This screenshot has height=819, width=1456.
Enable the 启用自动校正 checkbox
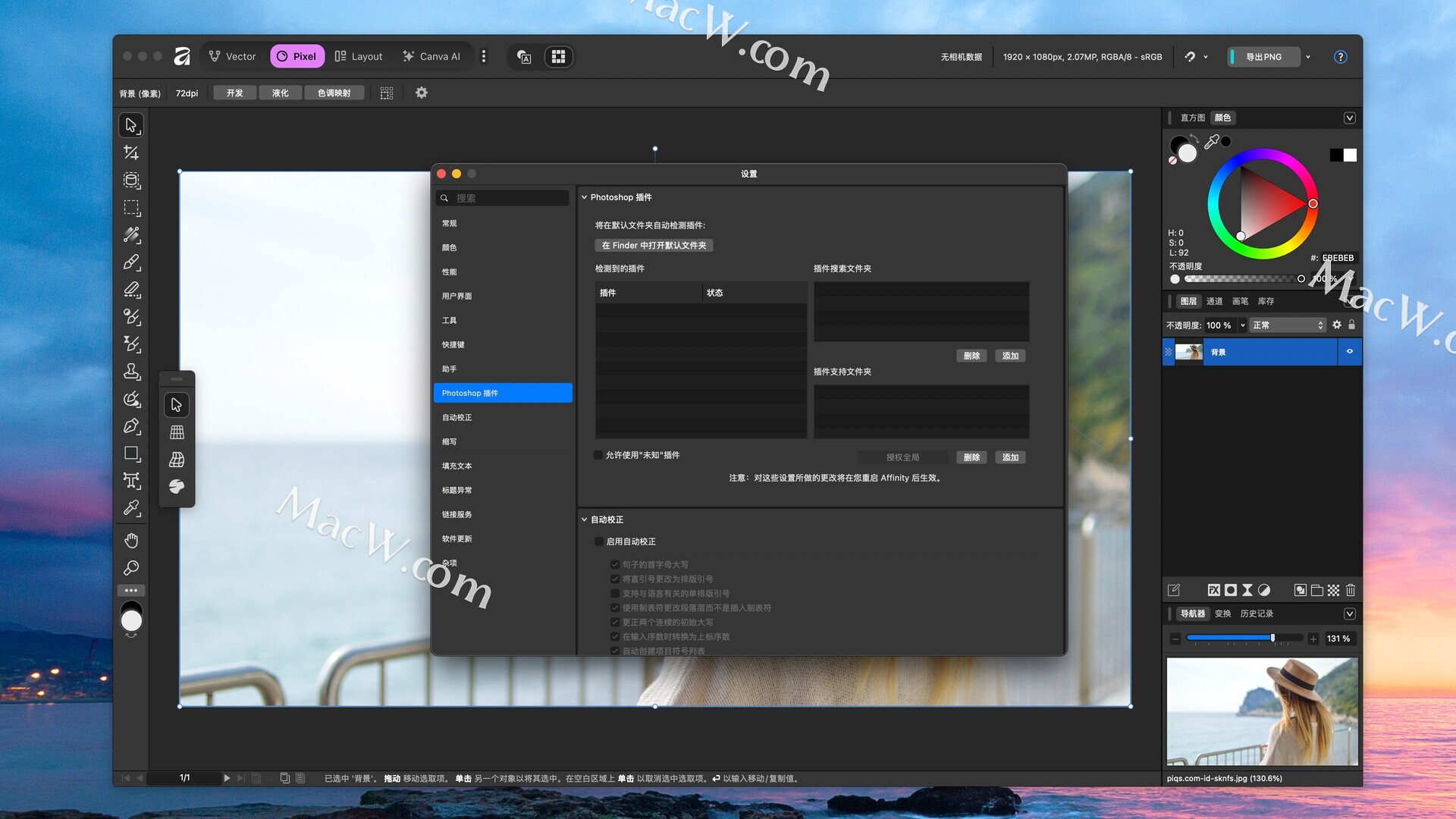(x=598, y=541)
